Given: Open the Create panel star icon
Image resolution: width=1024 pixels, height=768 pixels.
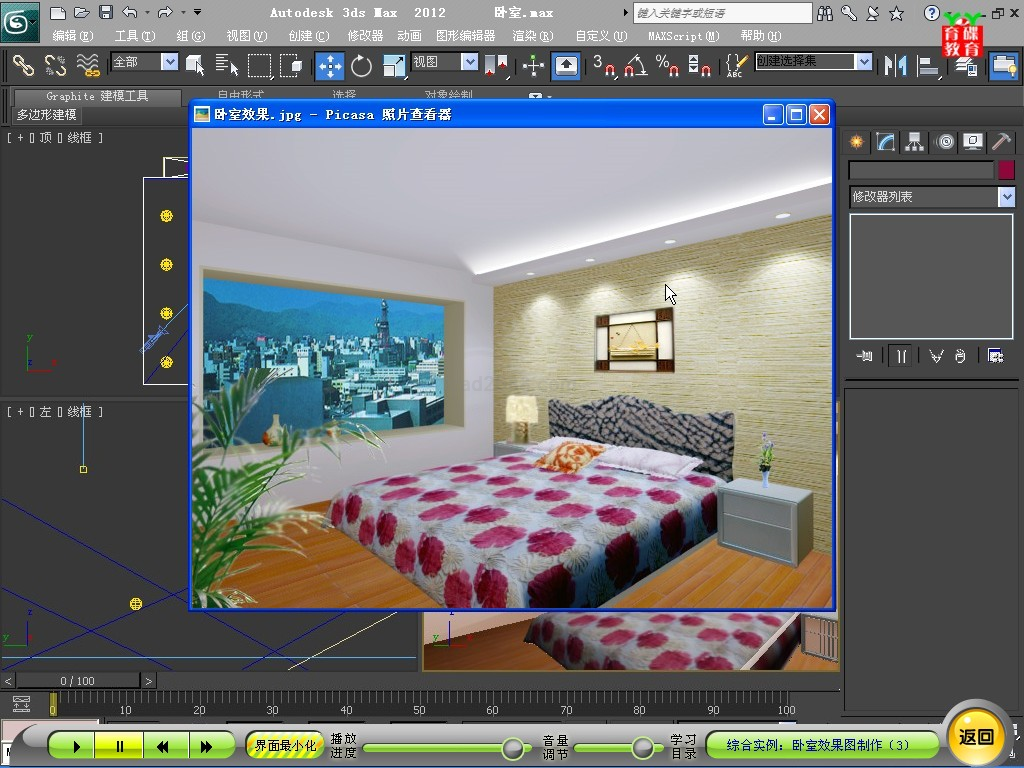Looking at the screenshot, I should (856, 142).
